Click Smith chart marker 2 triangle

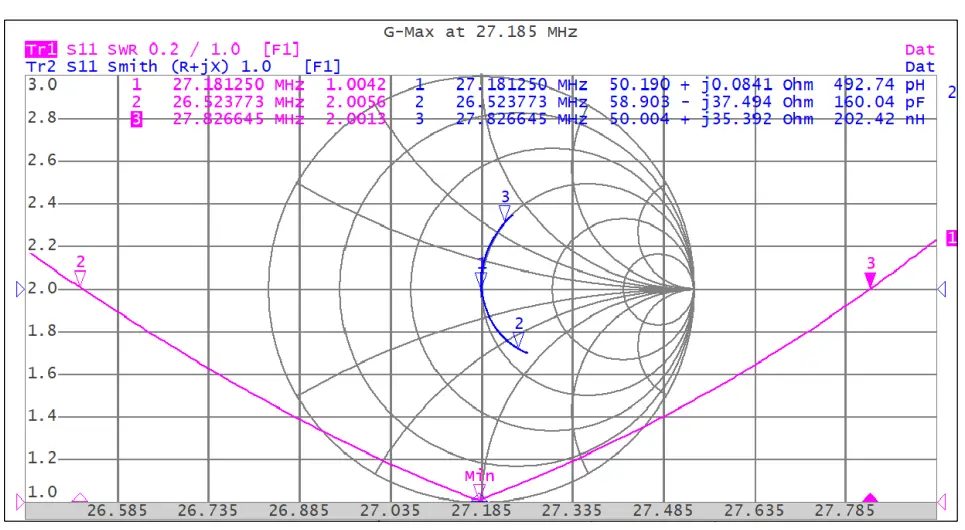coord(518,339)
